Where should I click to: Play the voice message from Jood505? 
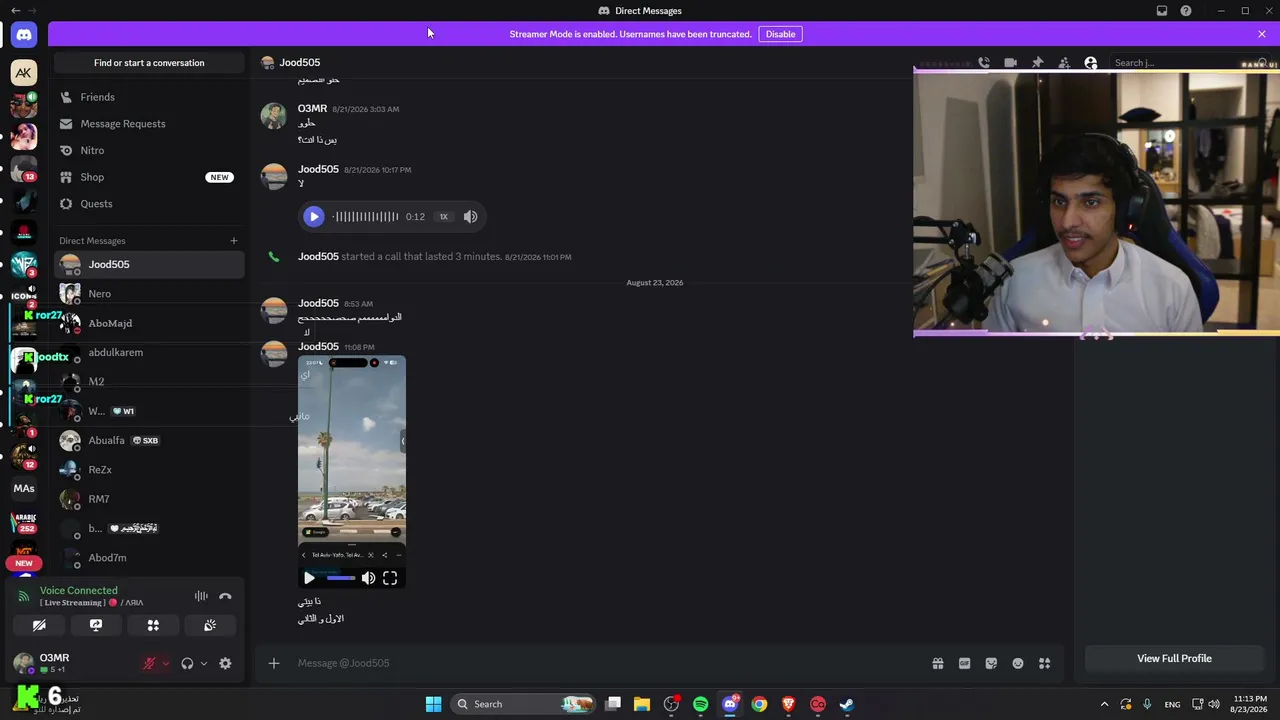click(314, 217)
